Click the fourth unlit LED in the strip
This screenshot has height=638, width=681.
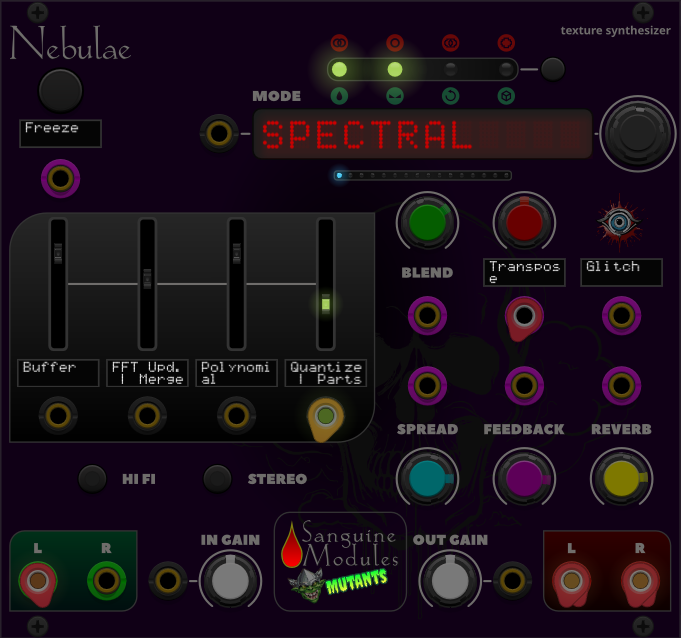pos(506,69)
